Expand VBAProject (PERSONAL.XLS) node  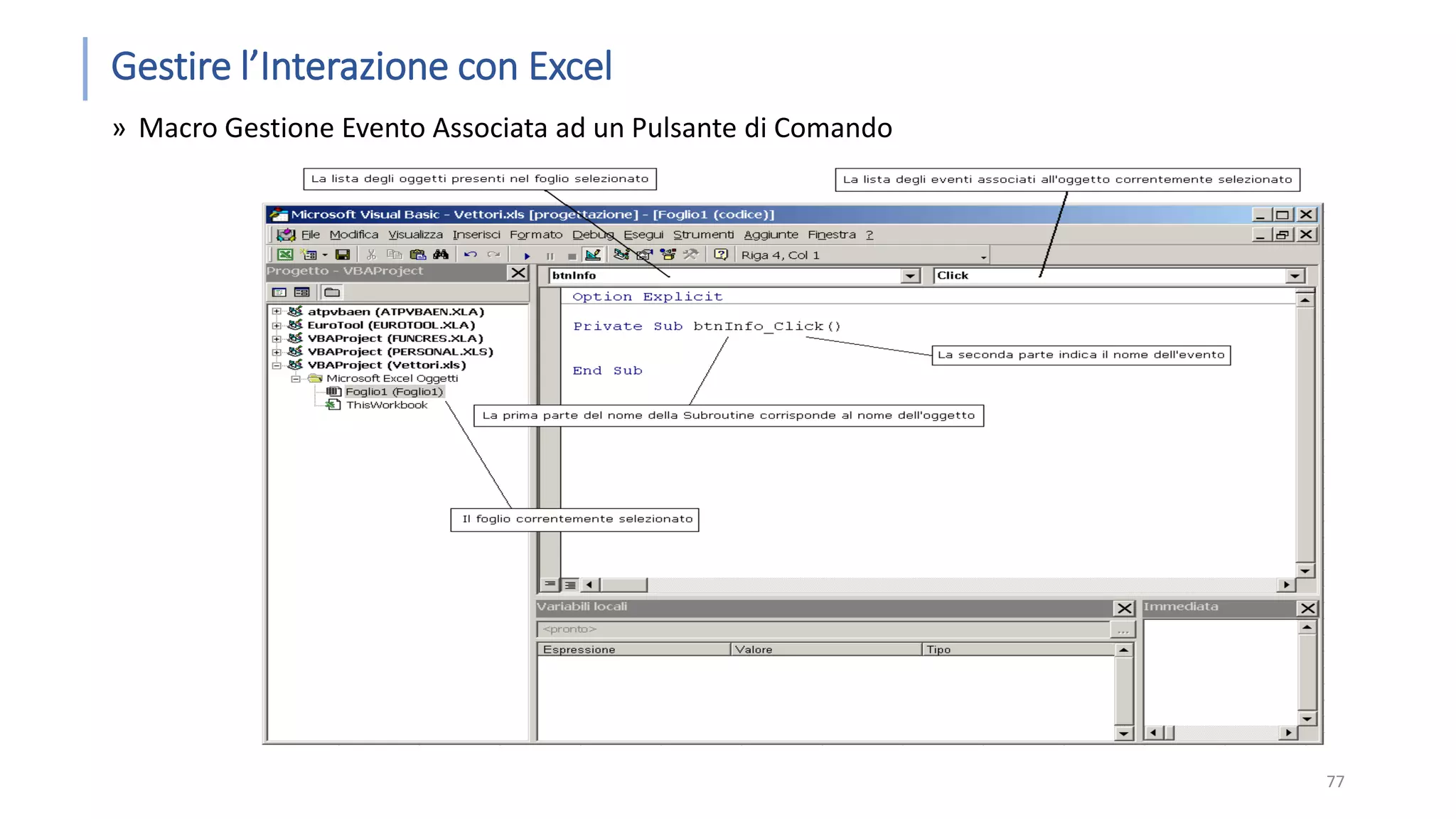pos(277,352)
